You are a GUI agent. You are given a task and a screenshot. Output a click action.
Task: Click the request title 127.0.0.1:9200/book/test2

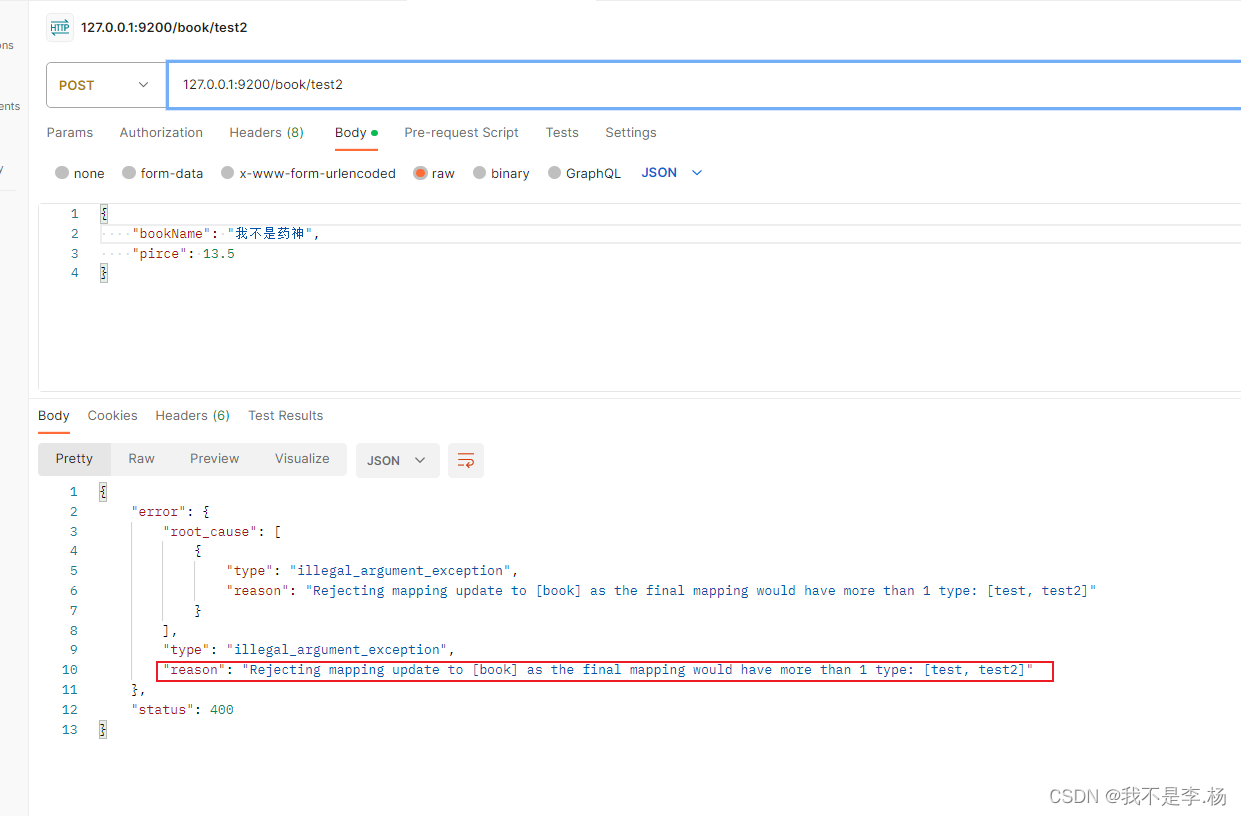pos(164,28)
